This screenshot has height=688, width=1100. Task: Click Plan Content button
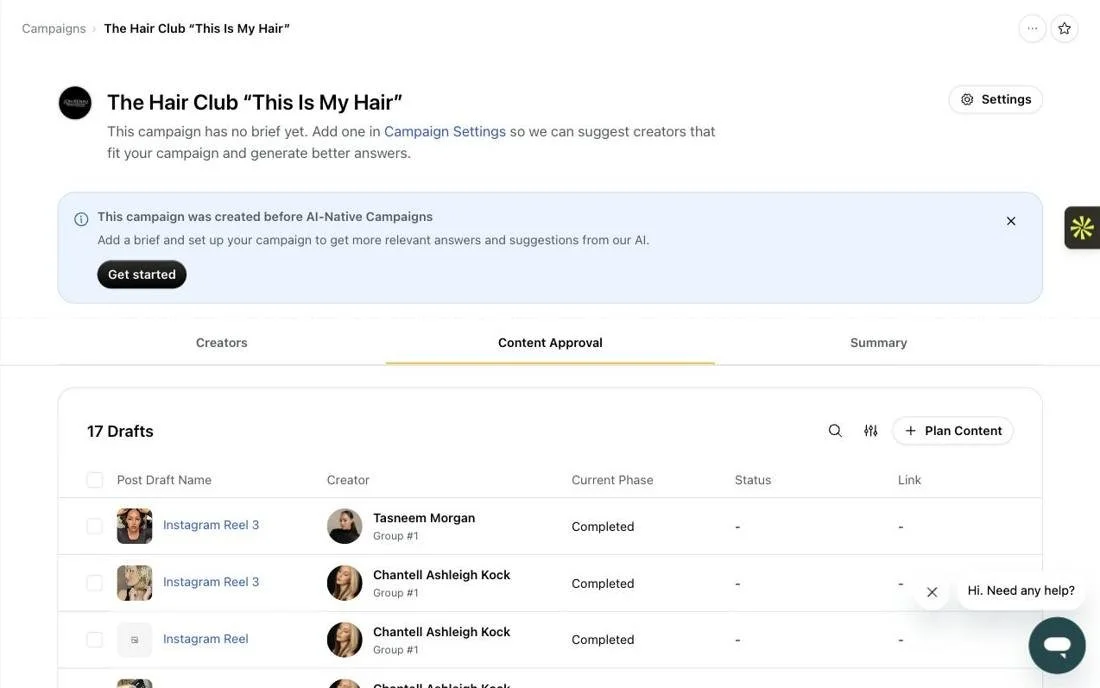coord(953,431)
